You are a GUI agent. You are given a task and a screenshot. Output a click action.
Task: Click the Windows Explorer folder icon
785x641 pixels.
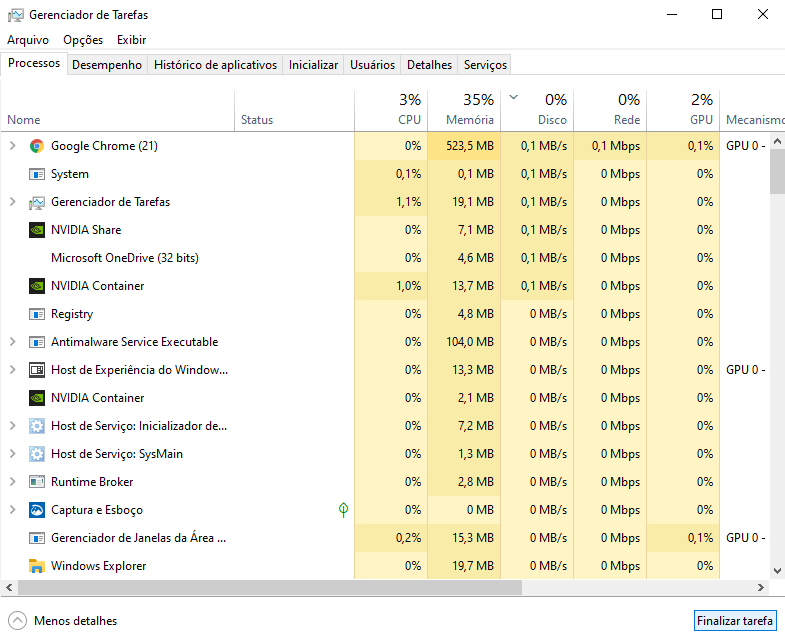pos(37,566)
